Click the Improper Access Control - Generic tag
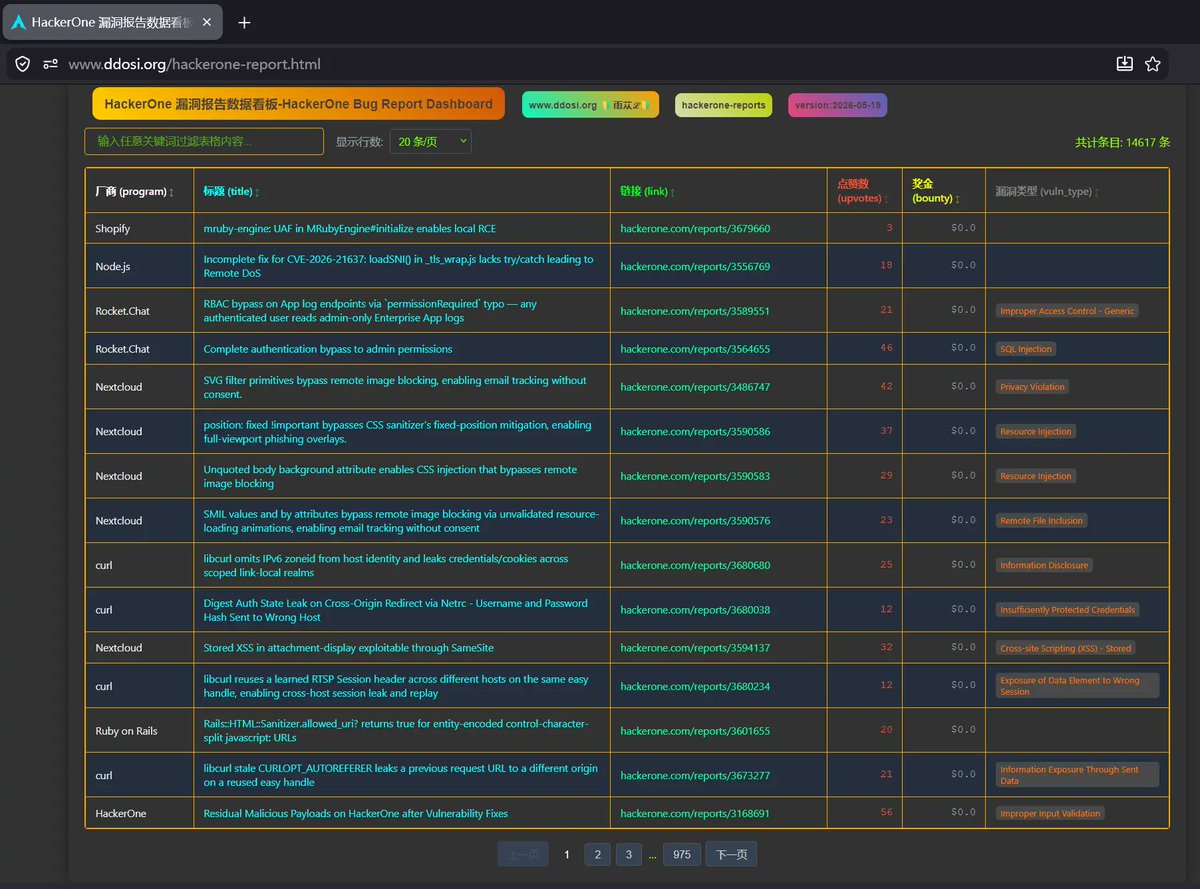 click(1067, 311)
